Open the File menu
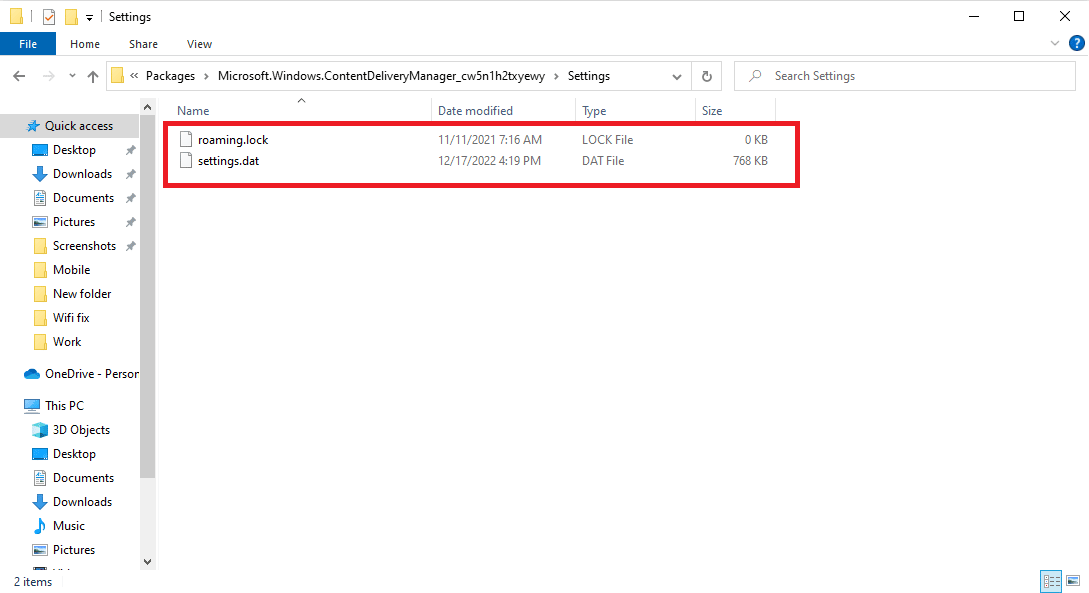Screen dimensions: 1089x593 tap(28, 44)
